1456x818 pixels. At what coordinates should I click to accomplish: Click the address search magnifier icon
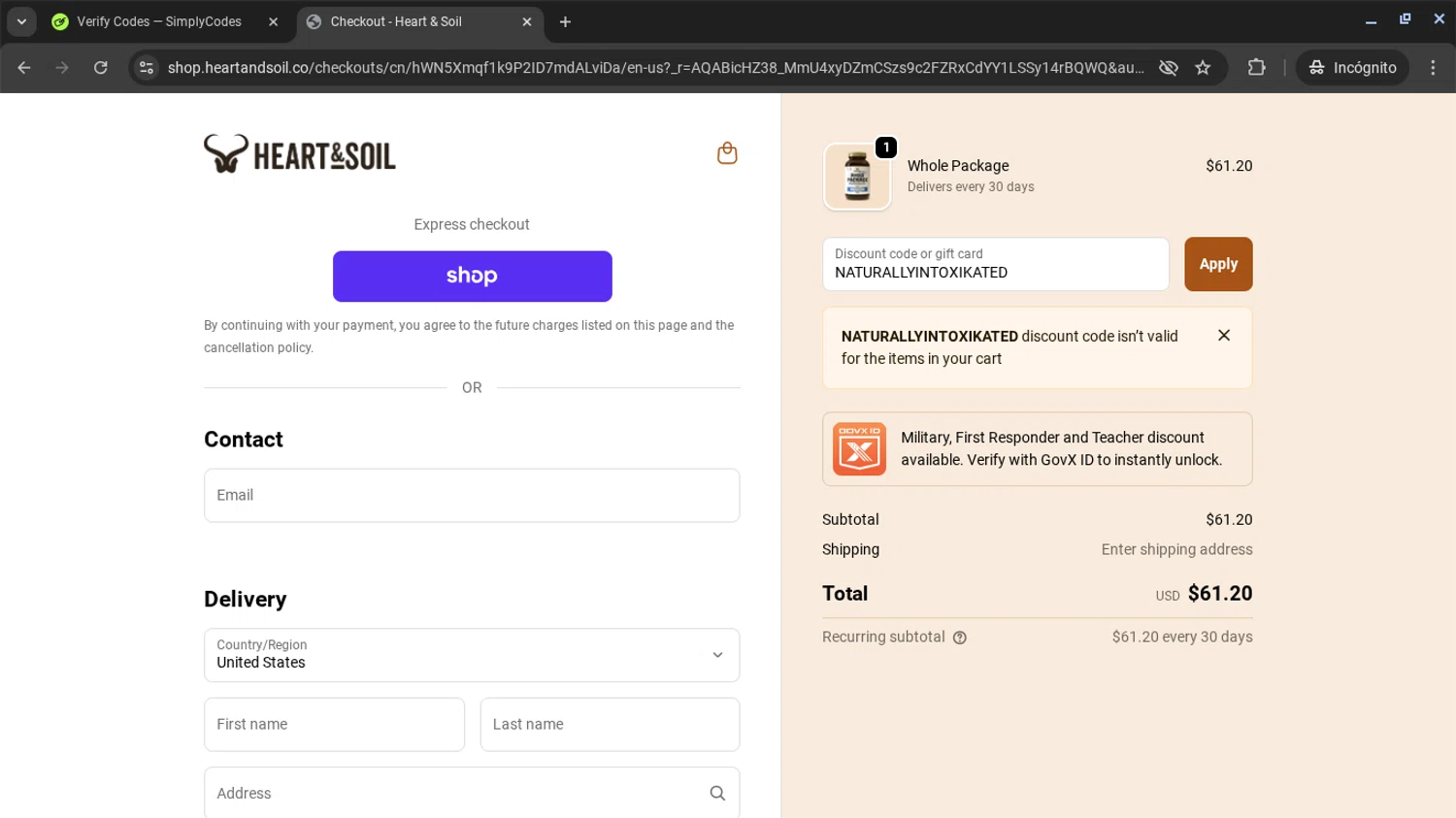(717, 794)
